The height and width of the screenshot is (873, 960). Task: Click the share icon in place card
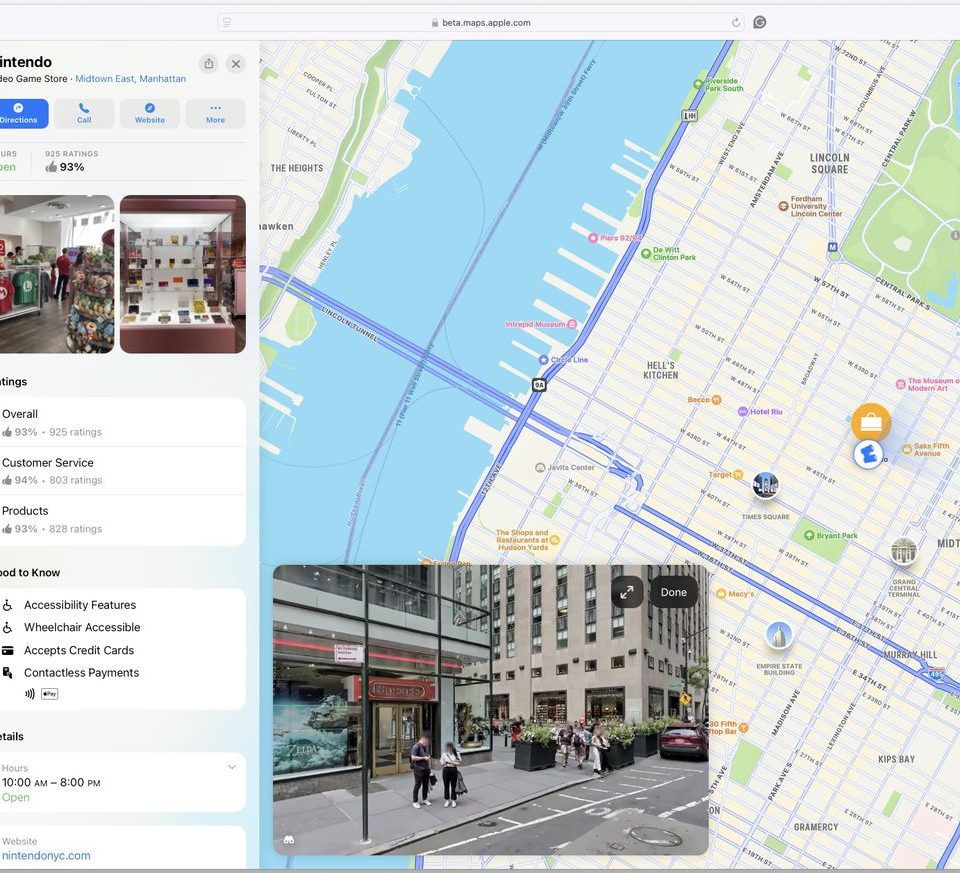208,64
